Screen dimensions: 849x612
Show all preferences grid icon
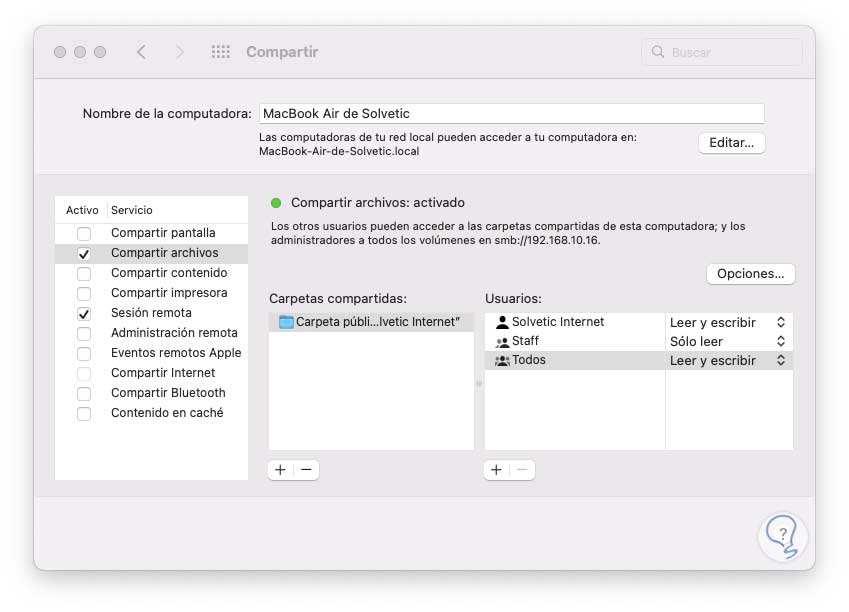(221, 52)
